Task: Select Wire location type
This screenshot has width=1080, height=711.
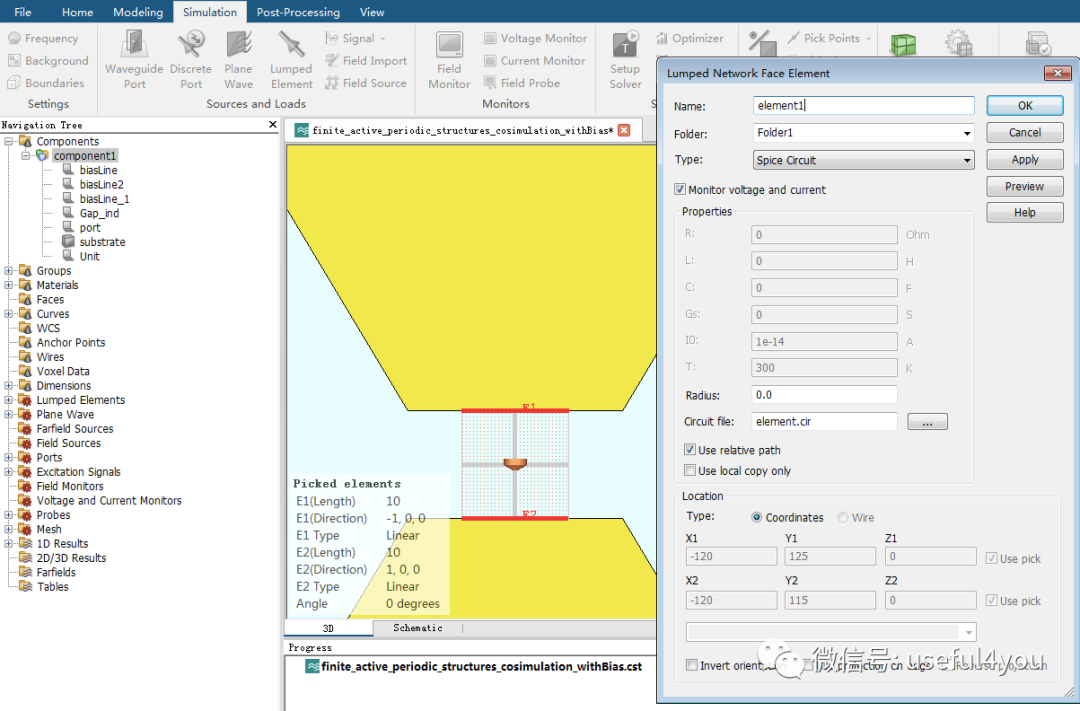Action: click(x=843, y=517)
